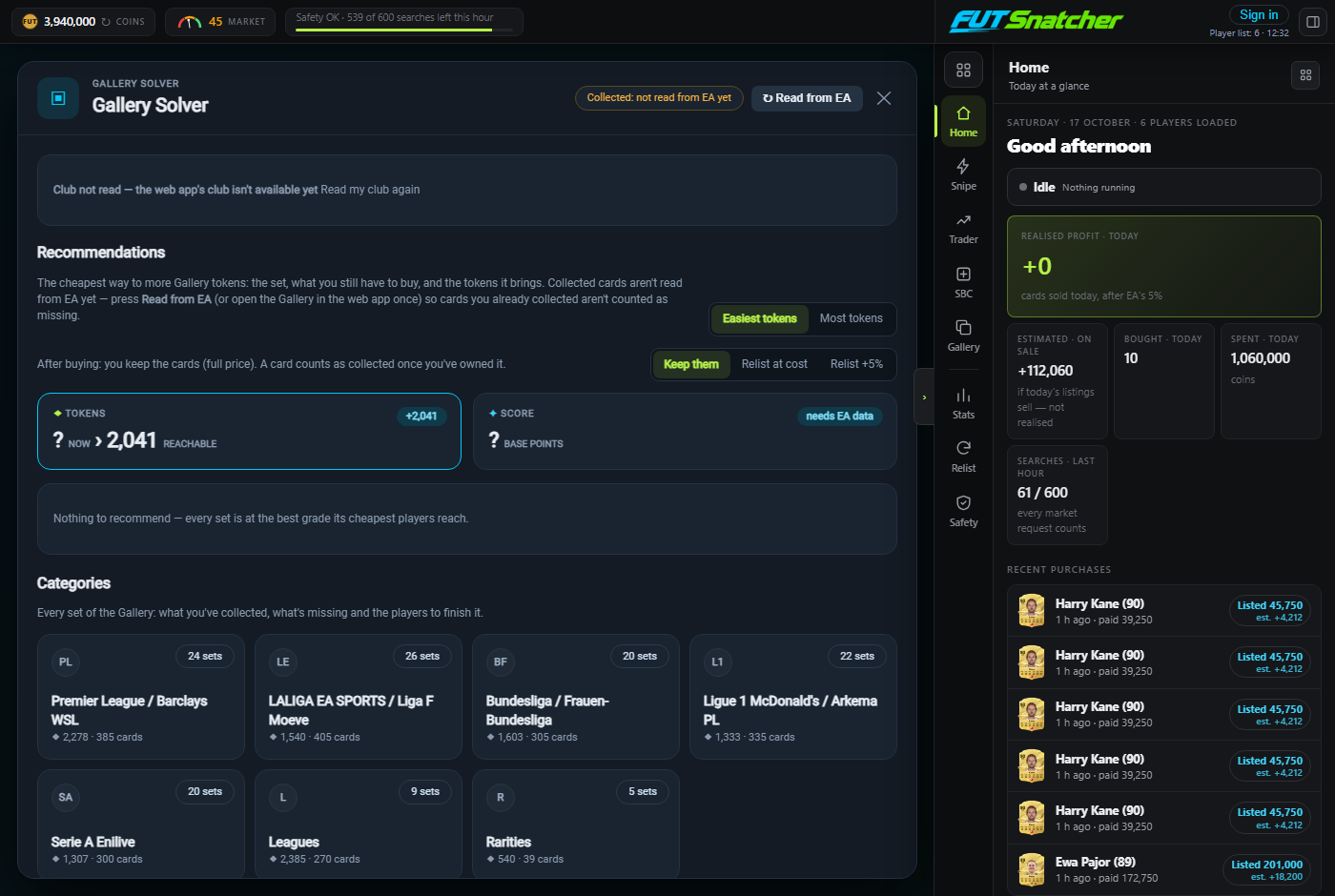Click the safety searches progress bar
1335x896 pixels.
click(x=404, y=31)
